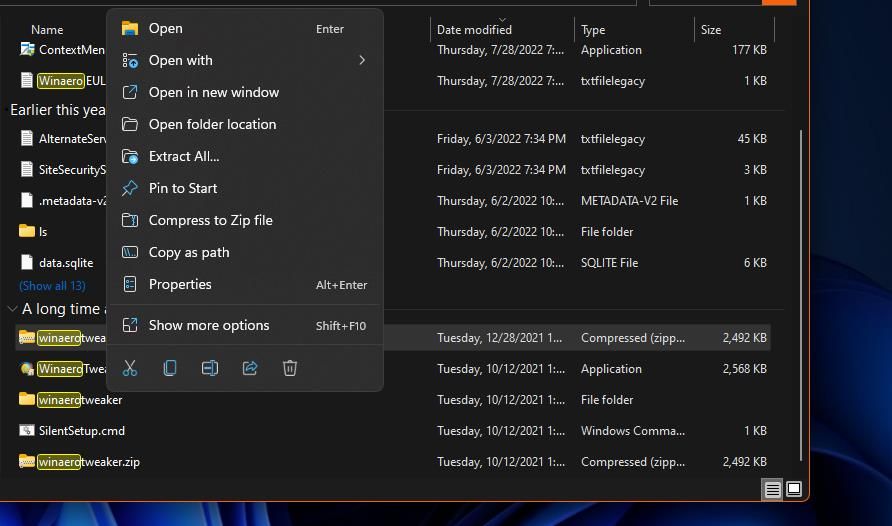Click the Share icon in context menu
The image size is (892, 526).
[250, 368]
